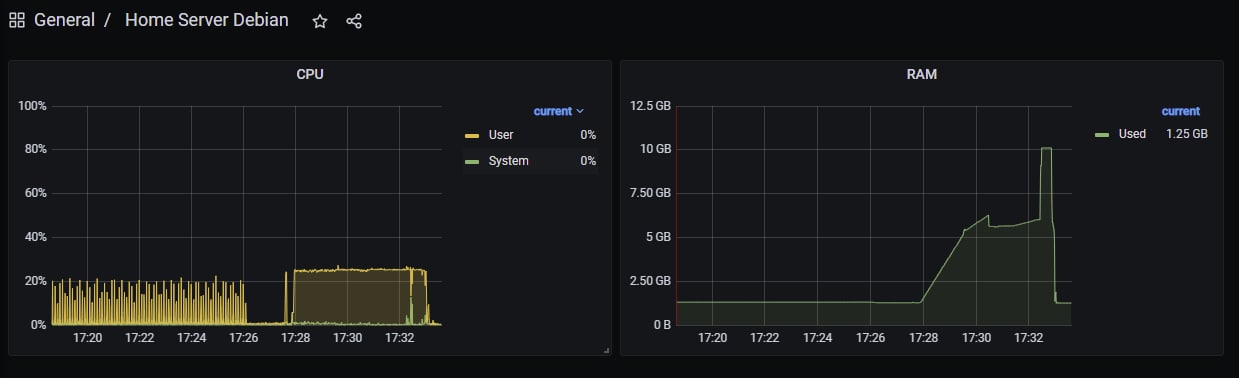The image size is (1239, 378).
Task: Click the 60% label on CPU axis
Action: click(x=36, y=193)
